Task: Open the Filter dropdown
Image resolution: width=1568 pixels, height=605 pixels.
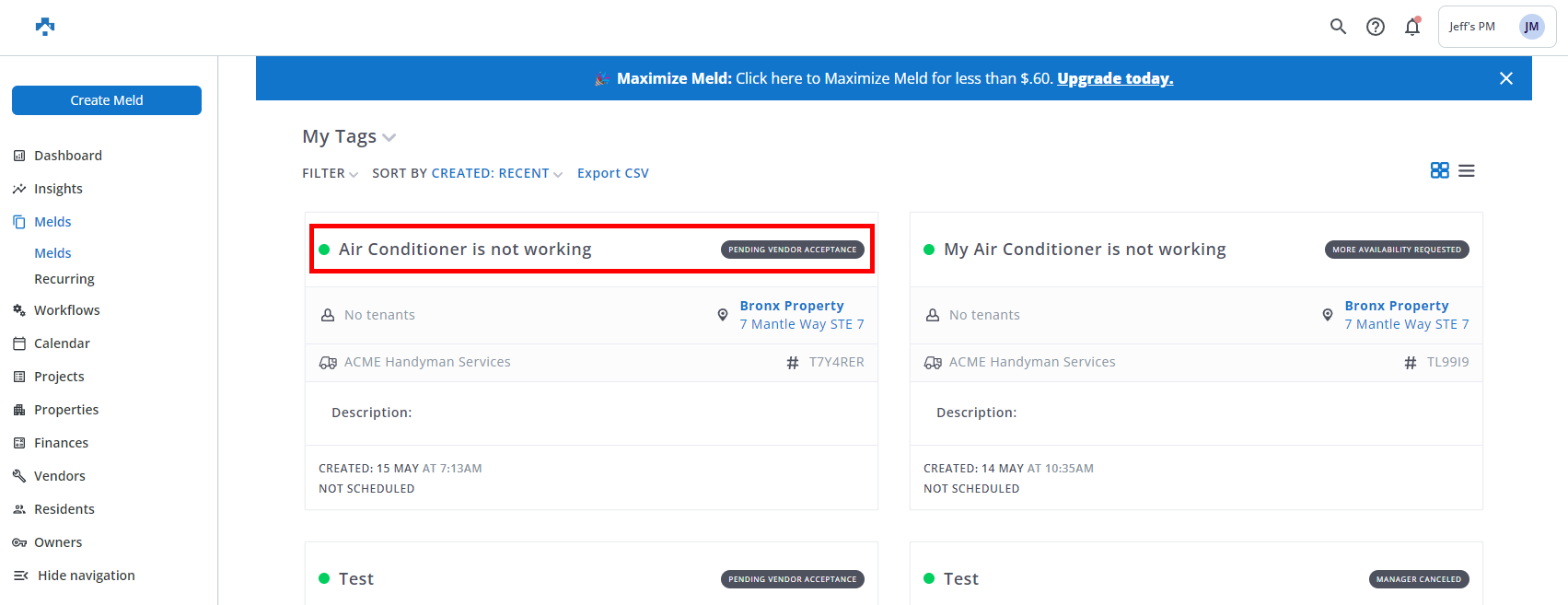Action: tap(330, 173)
